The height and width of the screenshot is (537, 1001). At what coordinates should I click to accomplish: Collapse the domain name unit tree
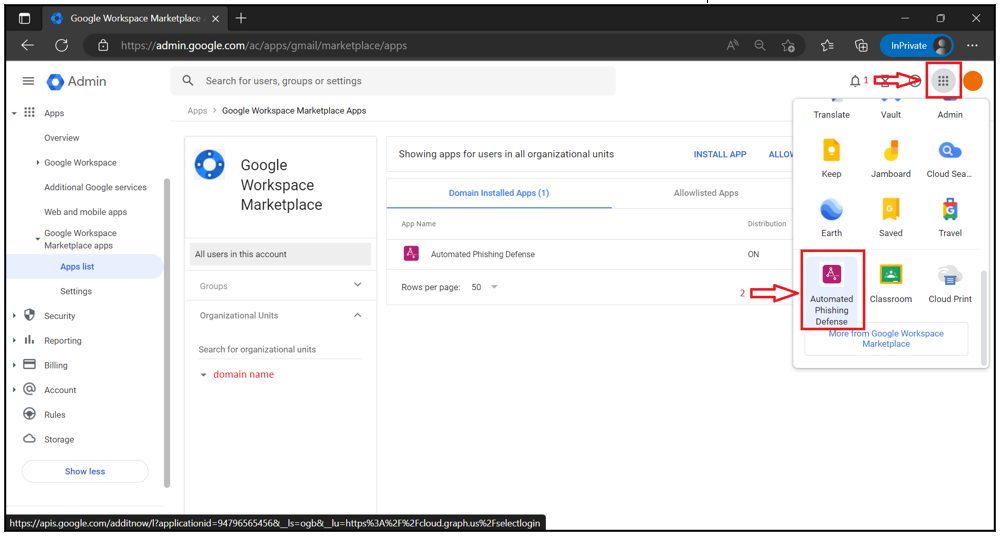204,375
